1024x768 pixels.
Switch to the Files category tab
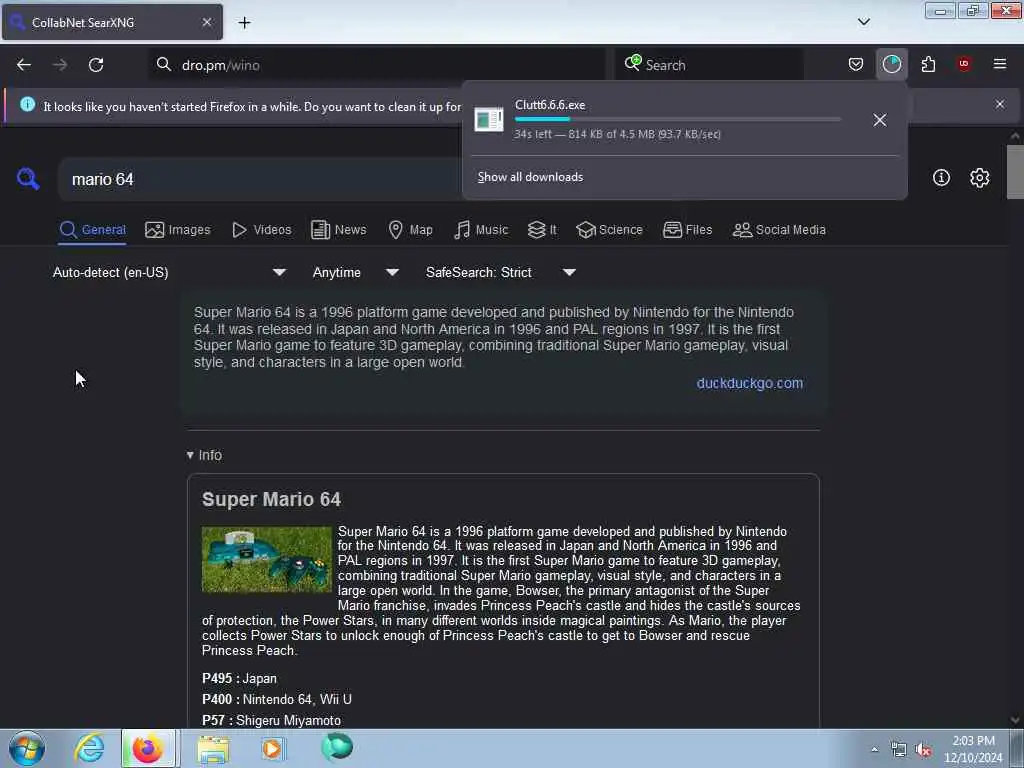point(687,230)
